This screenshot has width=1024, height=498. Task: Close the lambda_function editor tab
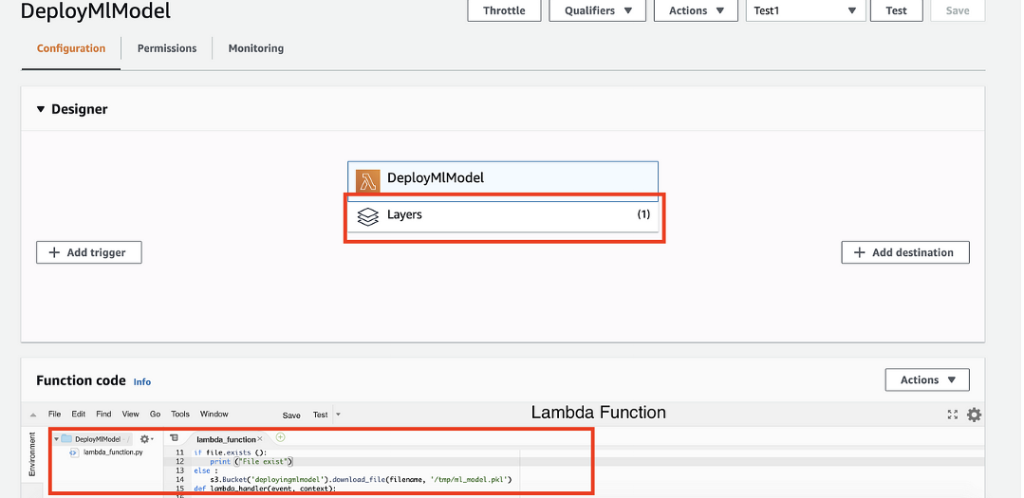coord(260,439)
